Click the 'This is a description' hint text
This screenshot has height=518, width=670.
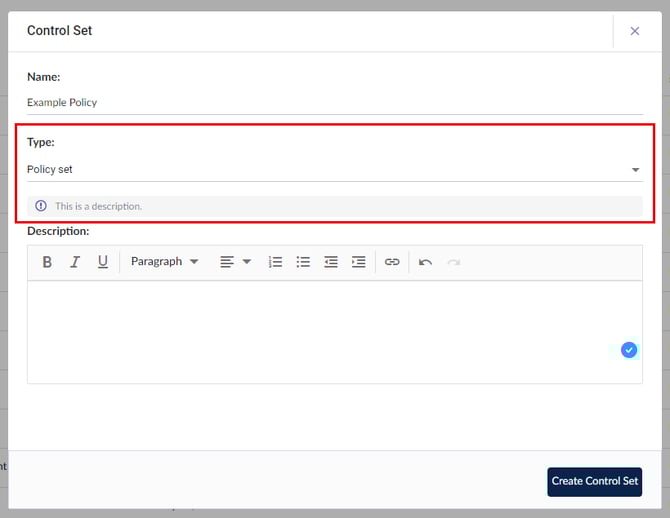coord(98,206)
